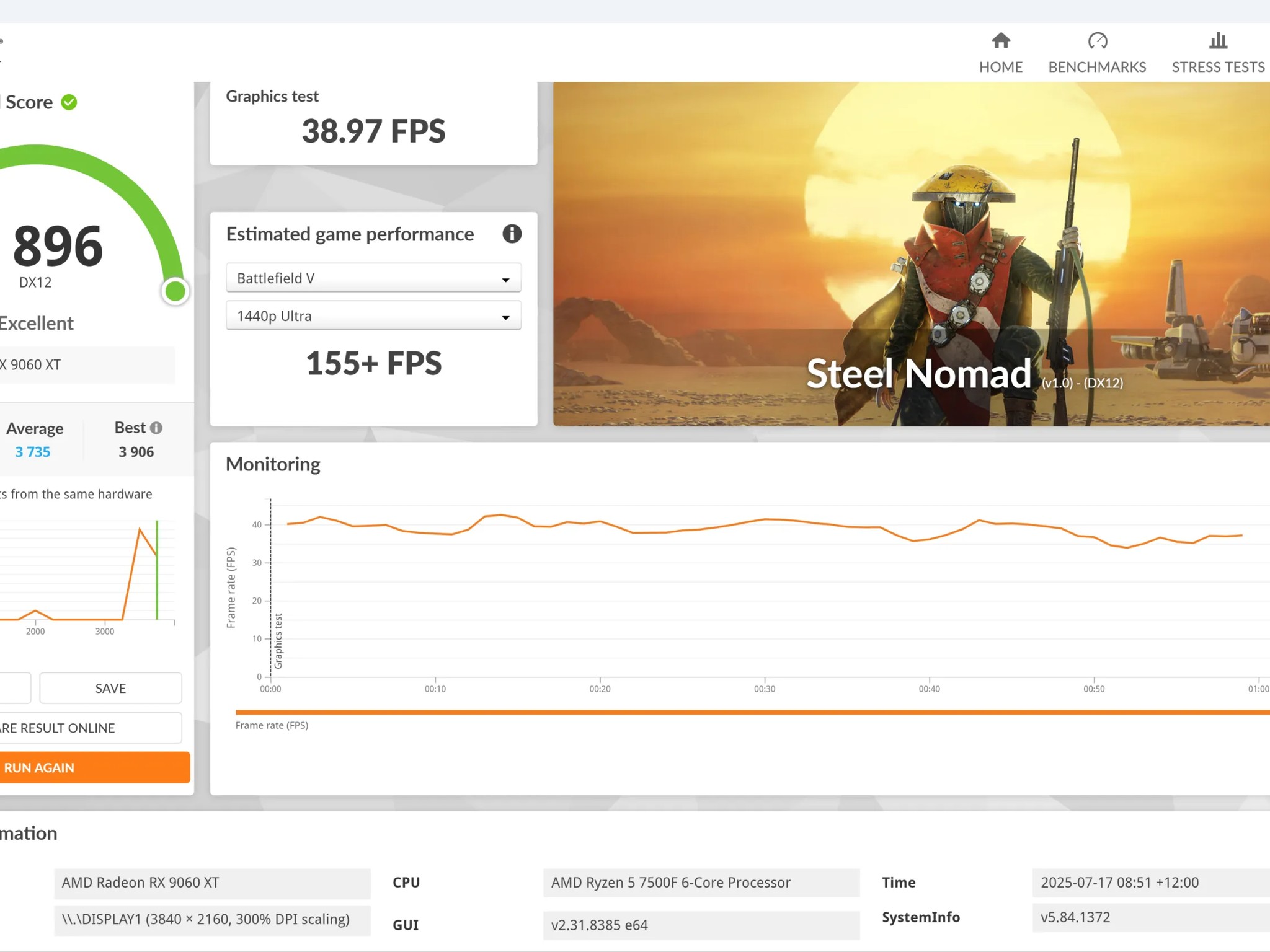Click the arrow on the 1440p Ultra selector
The height and width of the screenshot is (952, 1270).
point(505,317)
